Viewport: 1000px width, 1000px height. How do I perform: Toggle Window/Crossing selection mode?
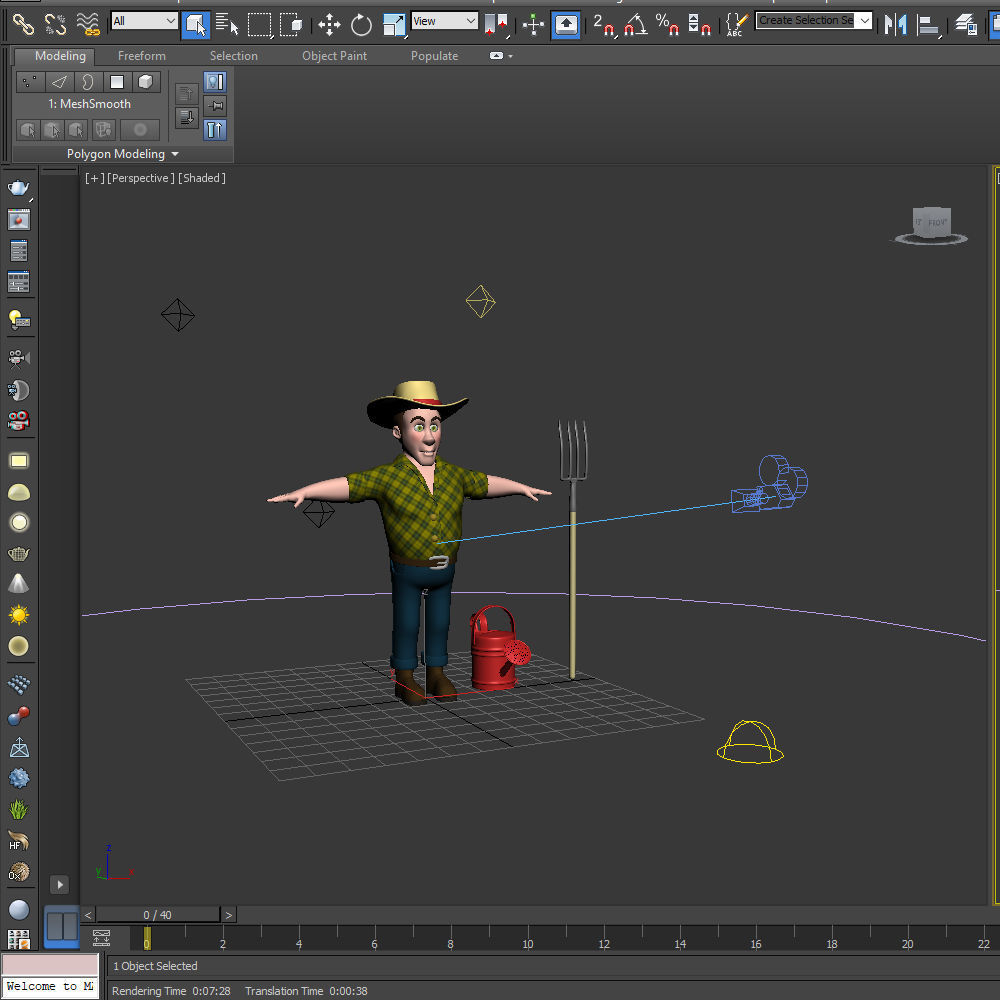click(291, 24)
